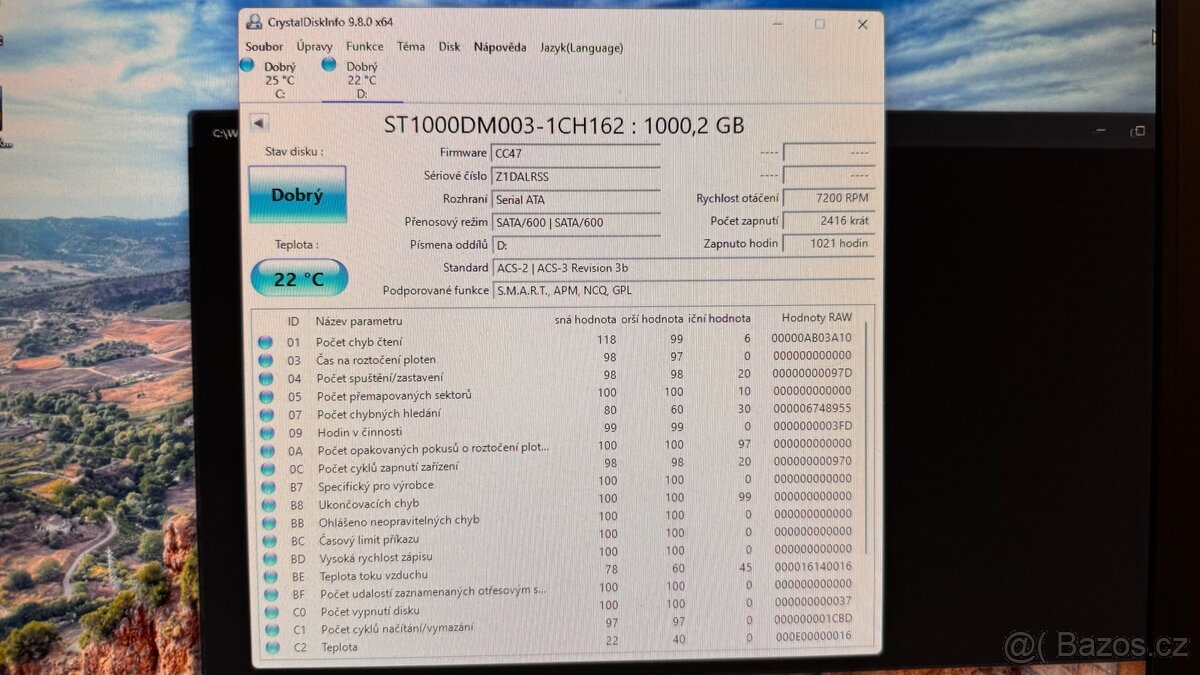Click the status dot for Hodin v činnosti
The image size is (1200, 675).
point(266,431)
